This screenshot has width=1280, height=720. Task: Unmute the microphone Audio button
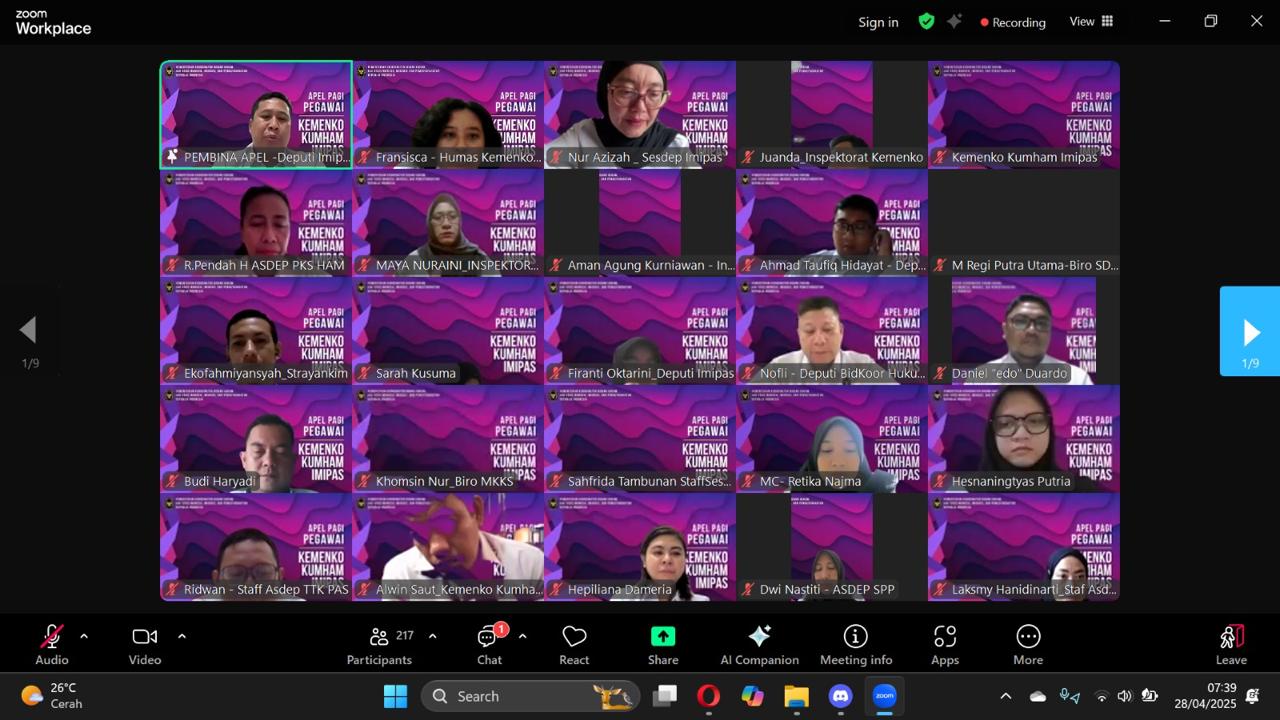[51, 645]
